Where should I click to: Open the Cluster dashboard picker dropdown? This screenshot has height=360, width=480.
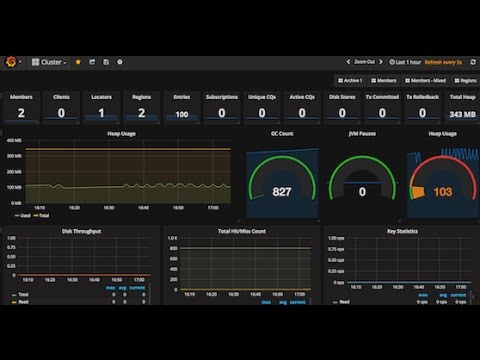coord(49,62)
